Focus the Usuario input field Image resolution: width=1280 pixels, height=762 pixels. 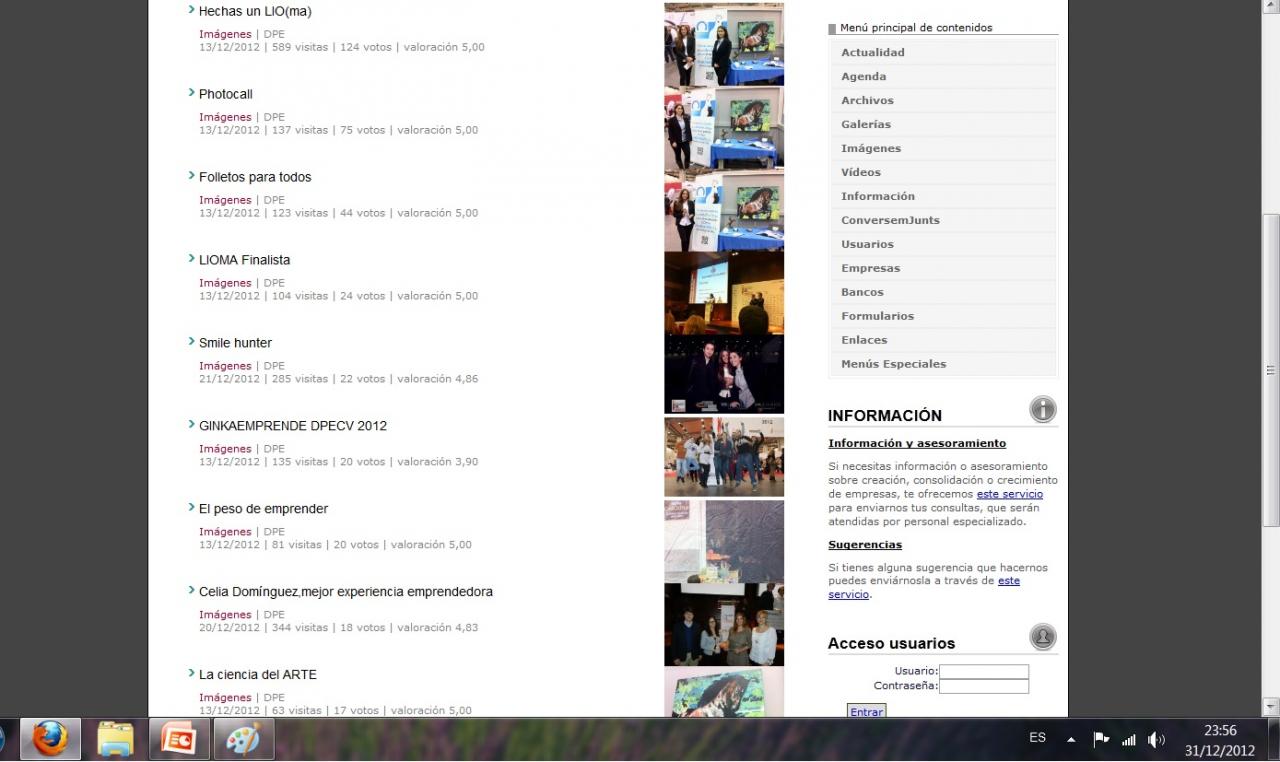coord(984,671)
